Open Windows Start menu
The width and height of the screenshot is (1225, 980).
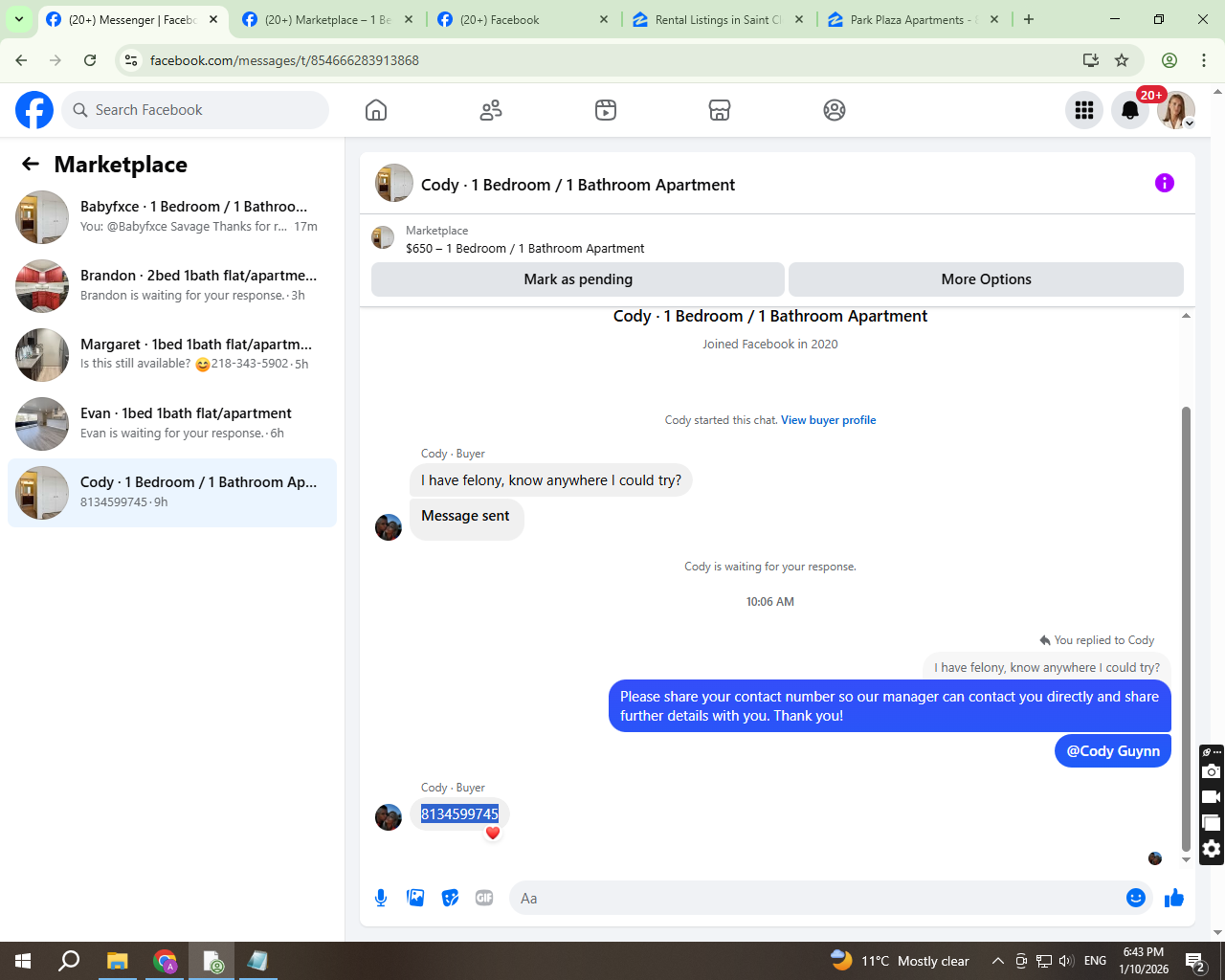tap(23, 961)
